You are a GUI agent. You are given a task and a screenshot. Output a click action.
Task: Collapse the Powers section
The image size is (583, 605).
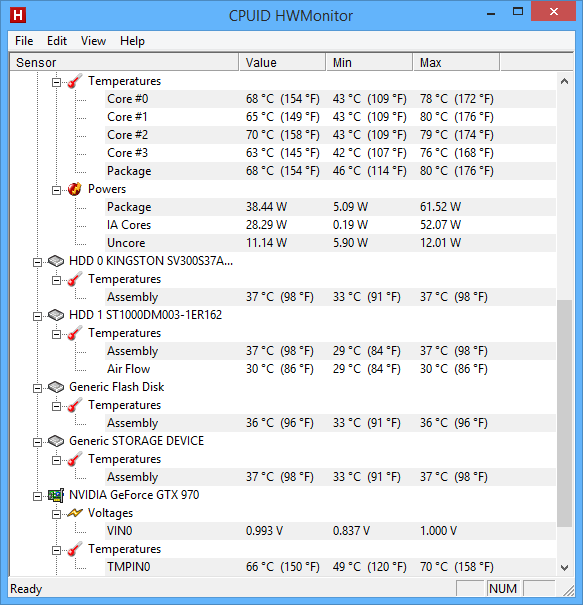tap(56, 190)
